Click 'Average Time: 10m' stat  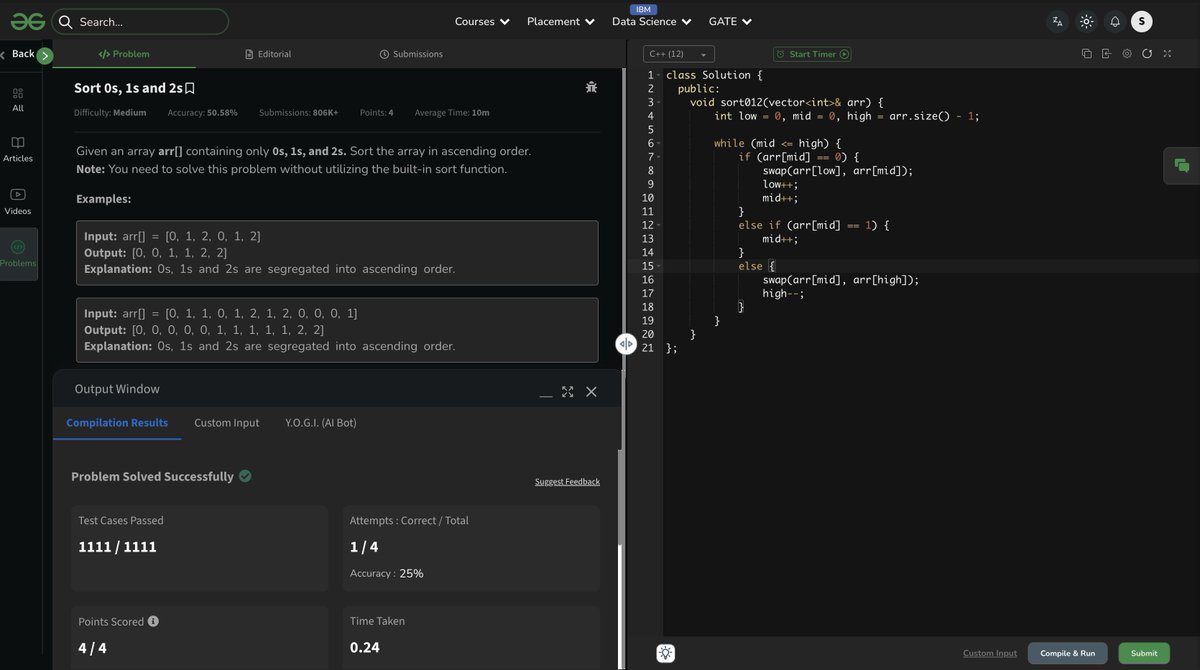click(452, 113)
